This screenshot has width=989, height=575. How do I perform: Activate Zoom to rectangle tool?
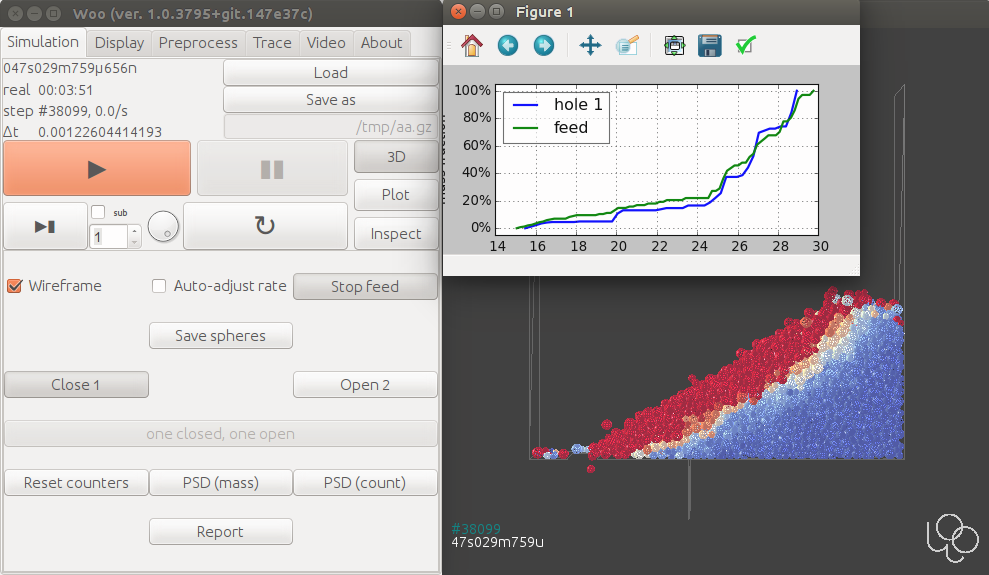627,45
